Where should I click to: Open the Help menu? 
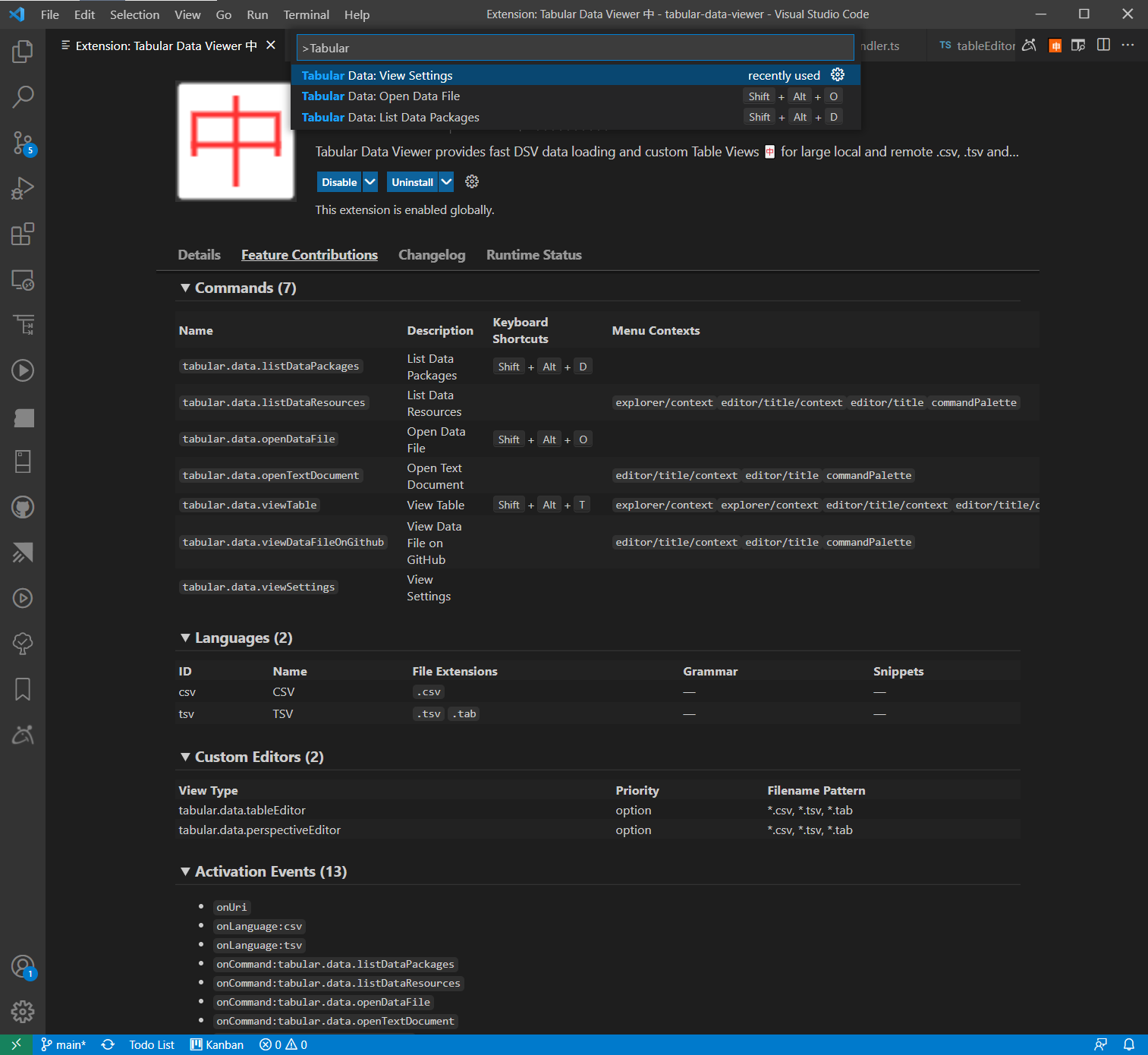point(357,14)
